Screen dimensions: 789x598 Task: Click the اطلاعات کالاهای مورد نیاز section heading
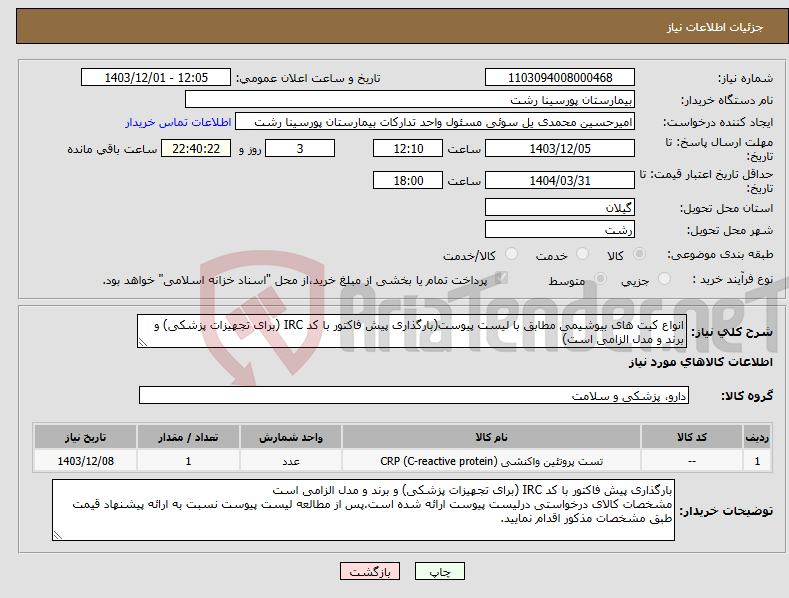pyautogui.click(x=700, y=362)
